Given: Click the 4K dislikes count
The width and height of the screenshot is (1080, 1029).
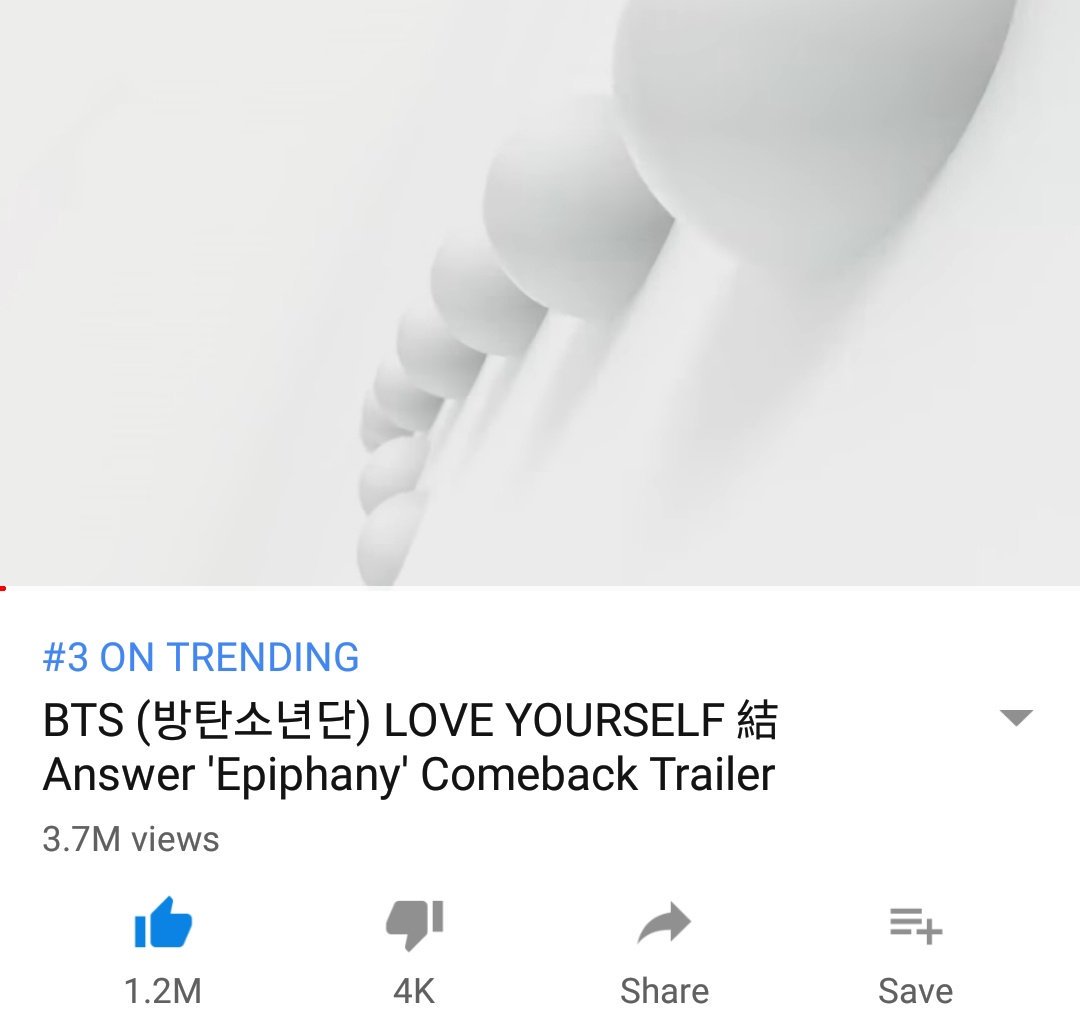Looking at the screenshot, I should click(414, 991).
